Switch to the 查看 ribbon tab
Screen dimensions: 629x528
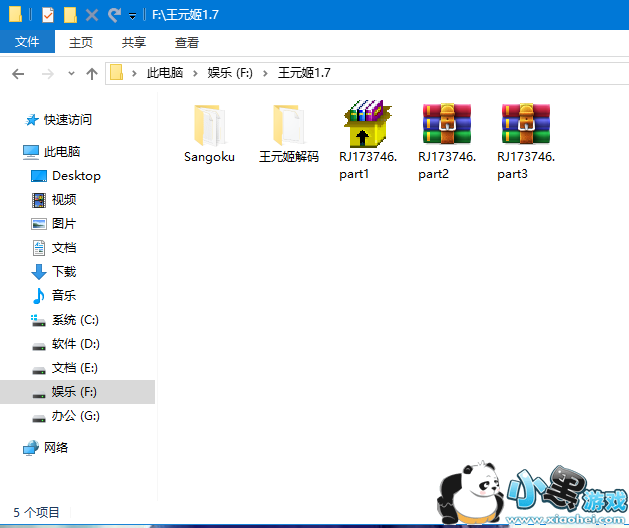point(187,42)
